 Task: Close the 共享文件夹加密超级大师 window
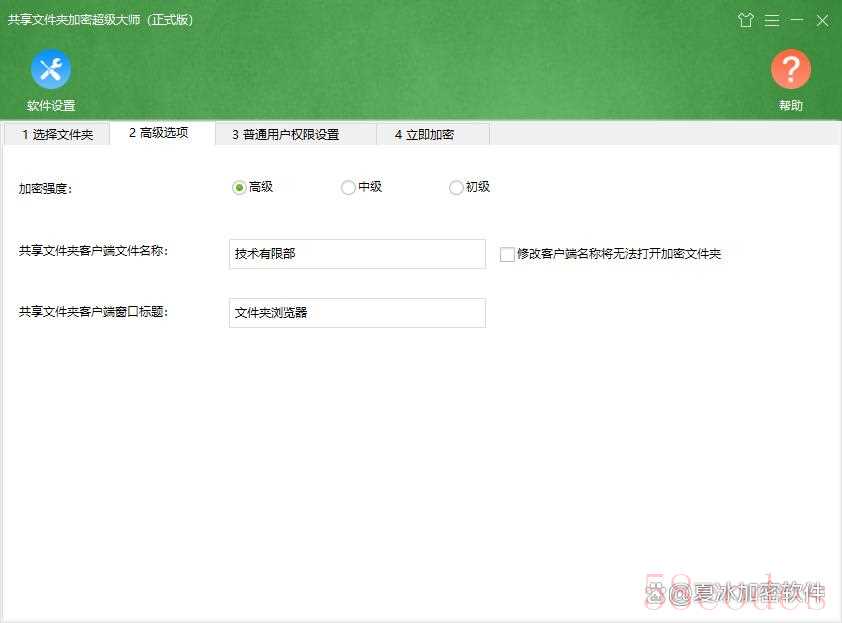tap(822, 20)
